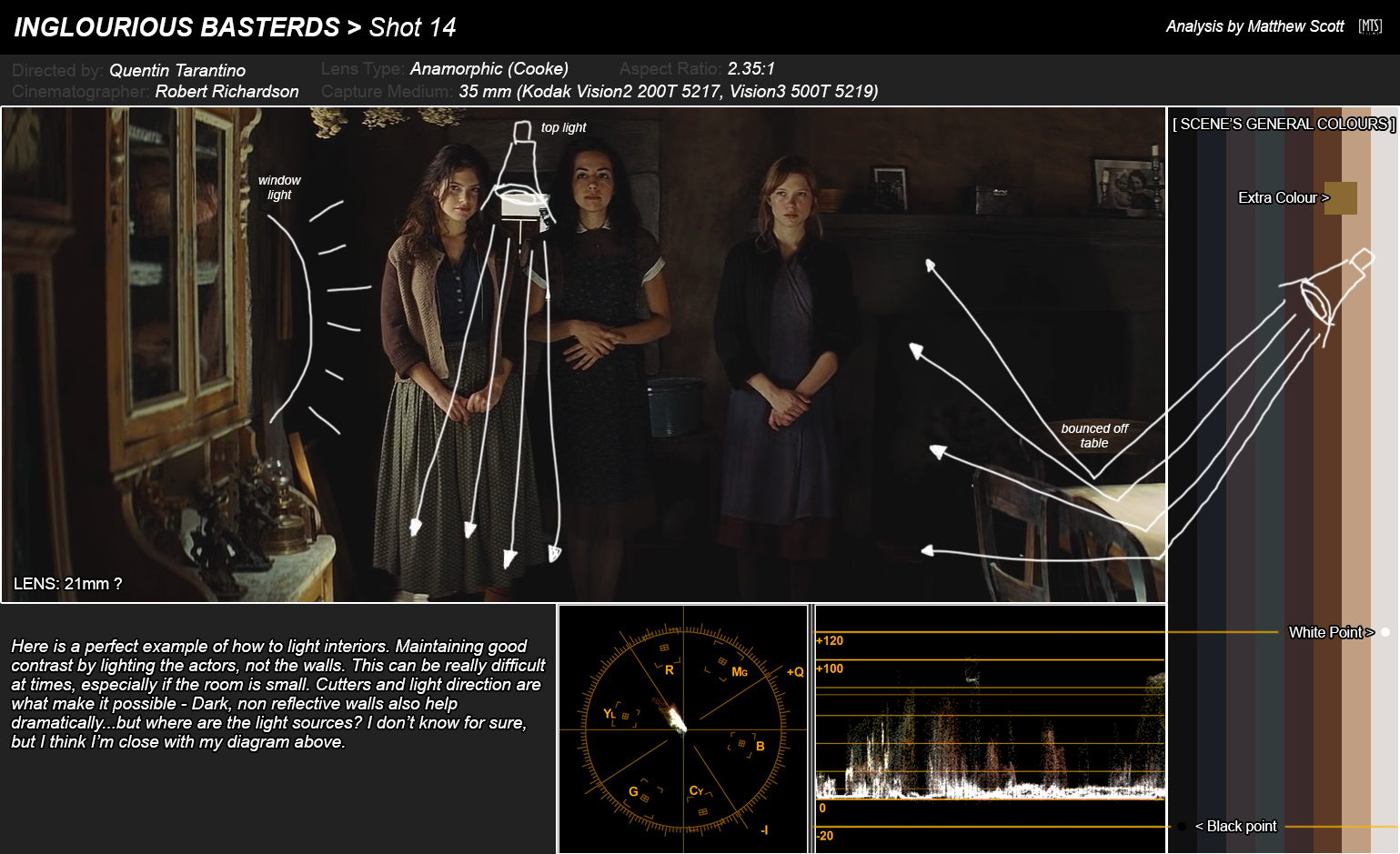Click the 'Shot 14' heading text
The image size is (1400, 854).
pyautogui.click(x=412, y=27)
